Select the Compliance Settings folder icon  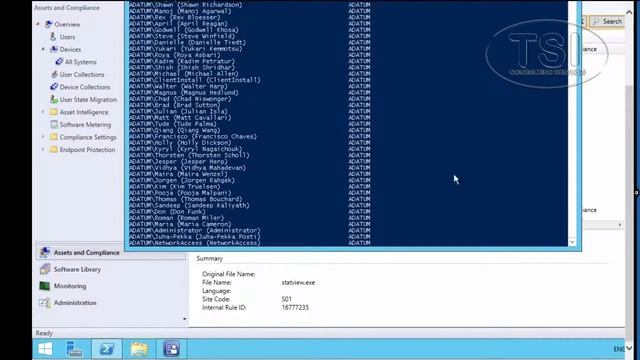[53, 137]
